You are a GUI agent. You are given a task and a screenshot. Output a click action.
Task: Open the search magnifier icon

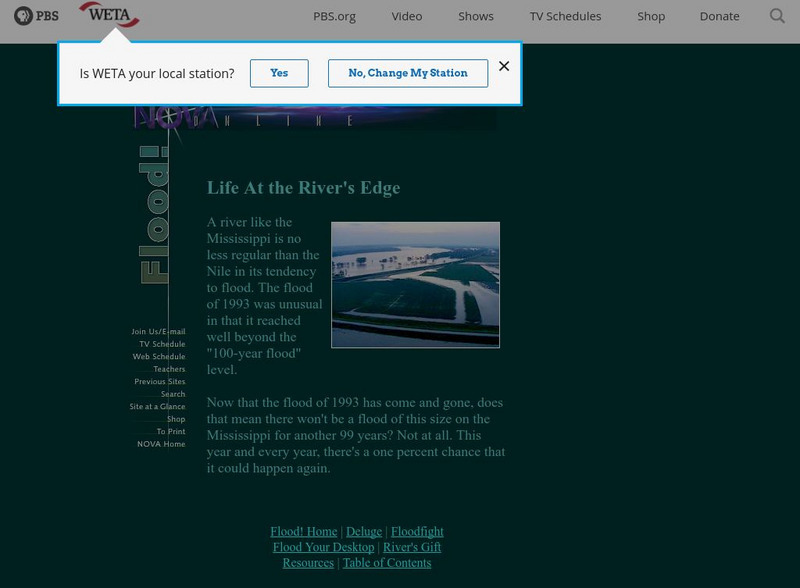tap(777, 16)
